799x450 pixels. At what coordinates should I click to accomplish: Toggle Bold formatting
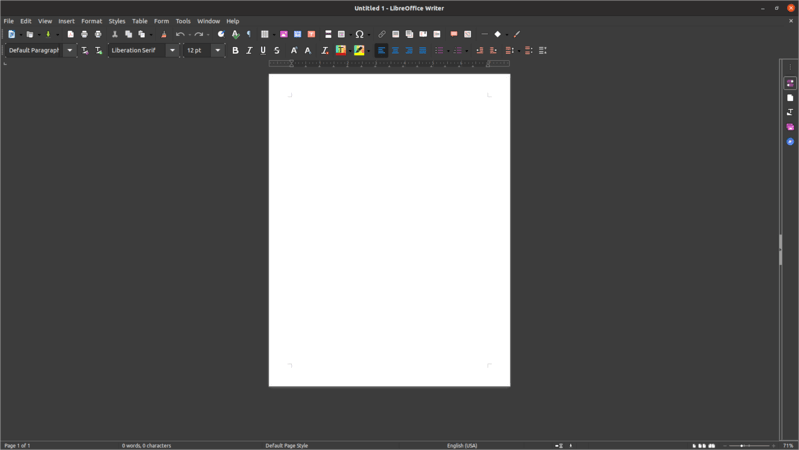click(235, 50)
